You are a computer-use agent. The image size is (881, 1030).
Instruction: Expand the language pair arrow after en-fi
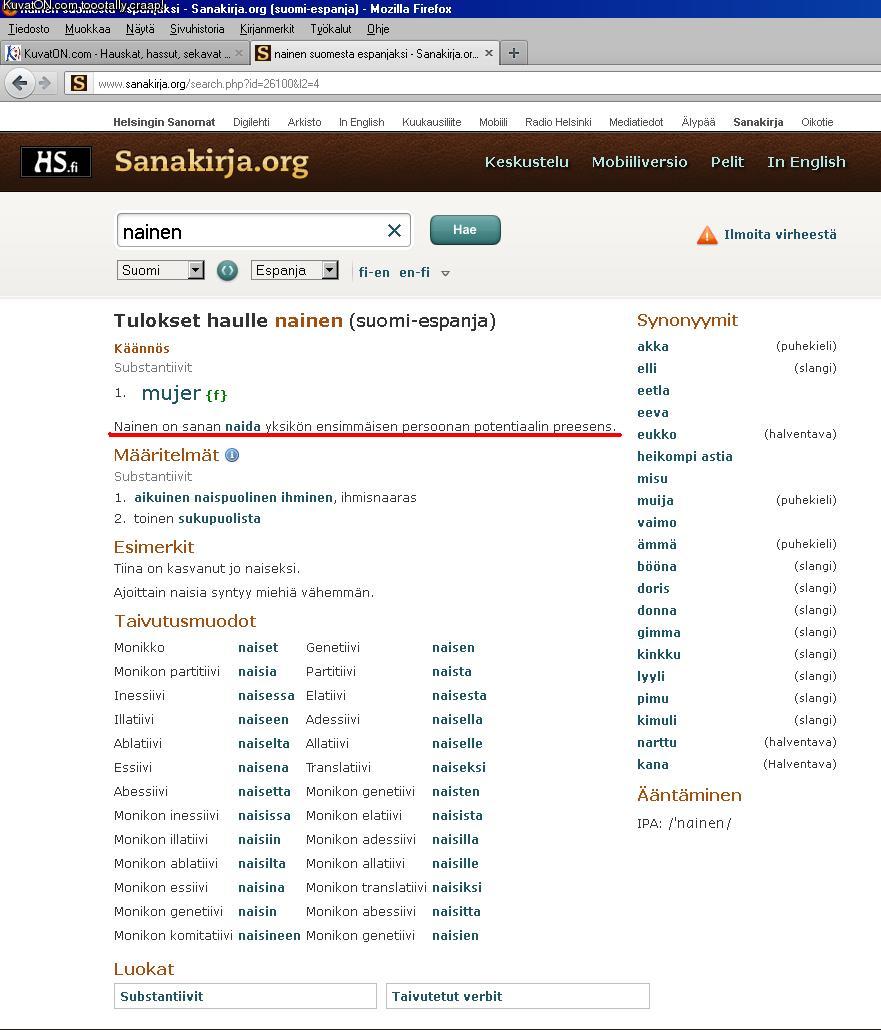tap(445, 273)
